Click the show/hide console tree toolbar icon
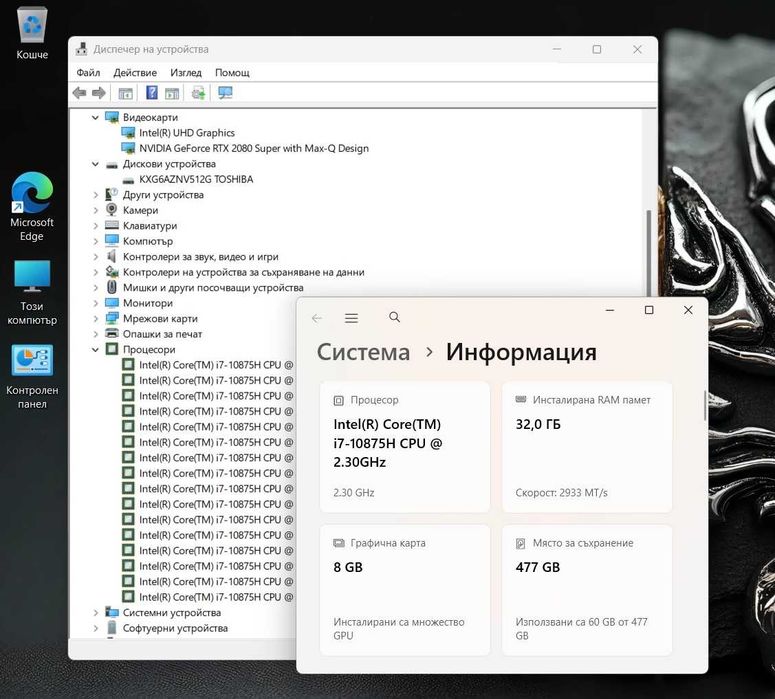 126,92
